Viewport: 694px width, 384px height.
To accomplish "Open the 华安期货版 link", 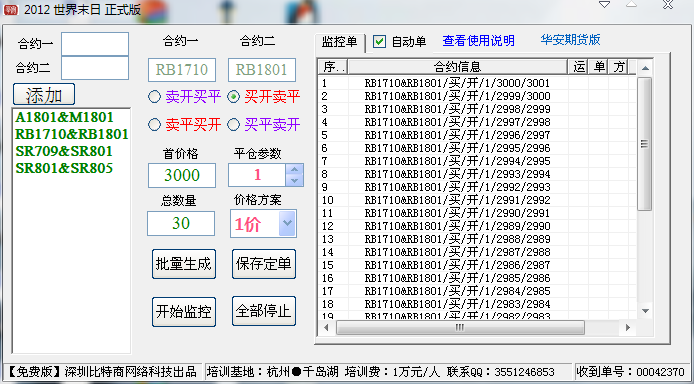I will (570, 40).
